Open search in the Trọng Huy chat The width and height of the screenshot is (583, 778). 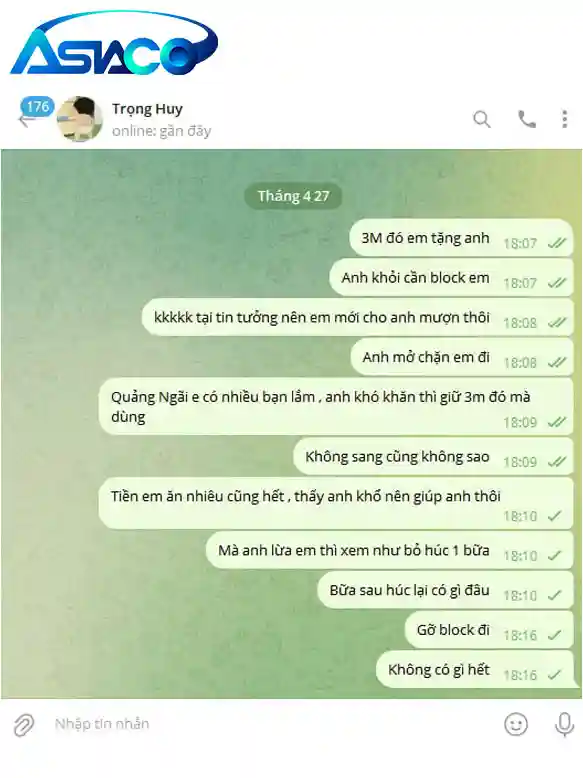point(482,120)
